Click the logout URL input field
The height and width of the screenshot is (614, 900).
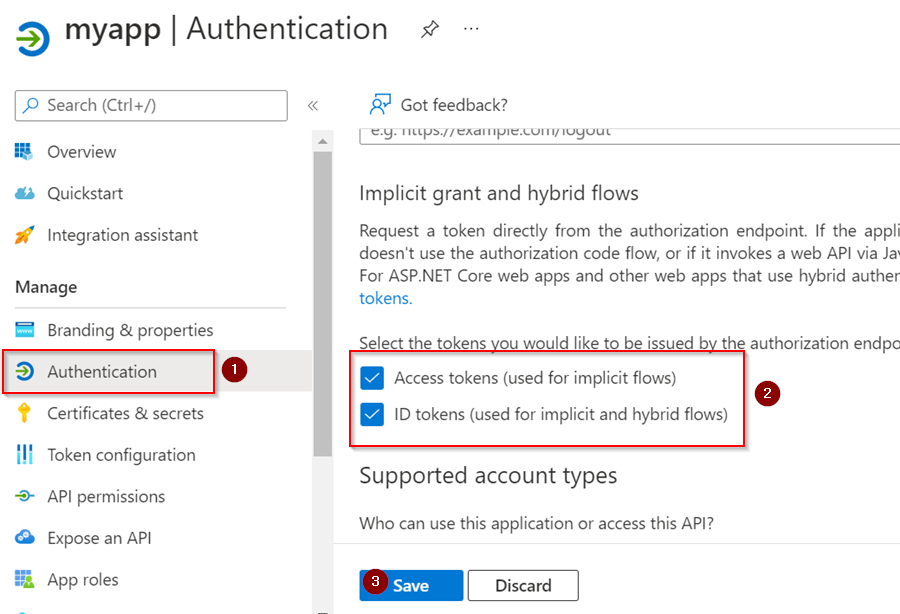[x=629, y=136]
